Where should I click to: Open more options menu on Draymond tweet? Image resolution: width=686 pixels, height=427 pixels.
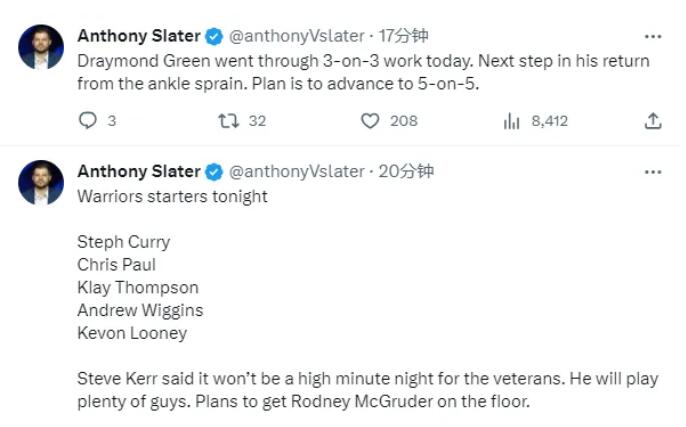[652, 36]
